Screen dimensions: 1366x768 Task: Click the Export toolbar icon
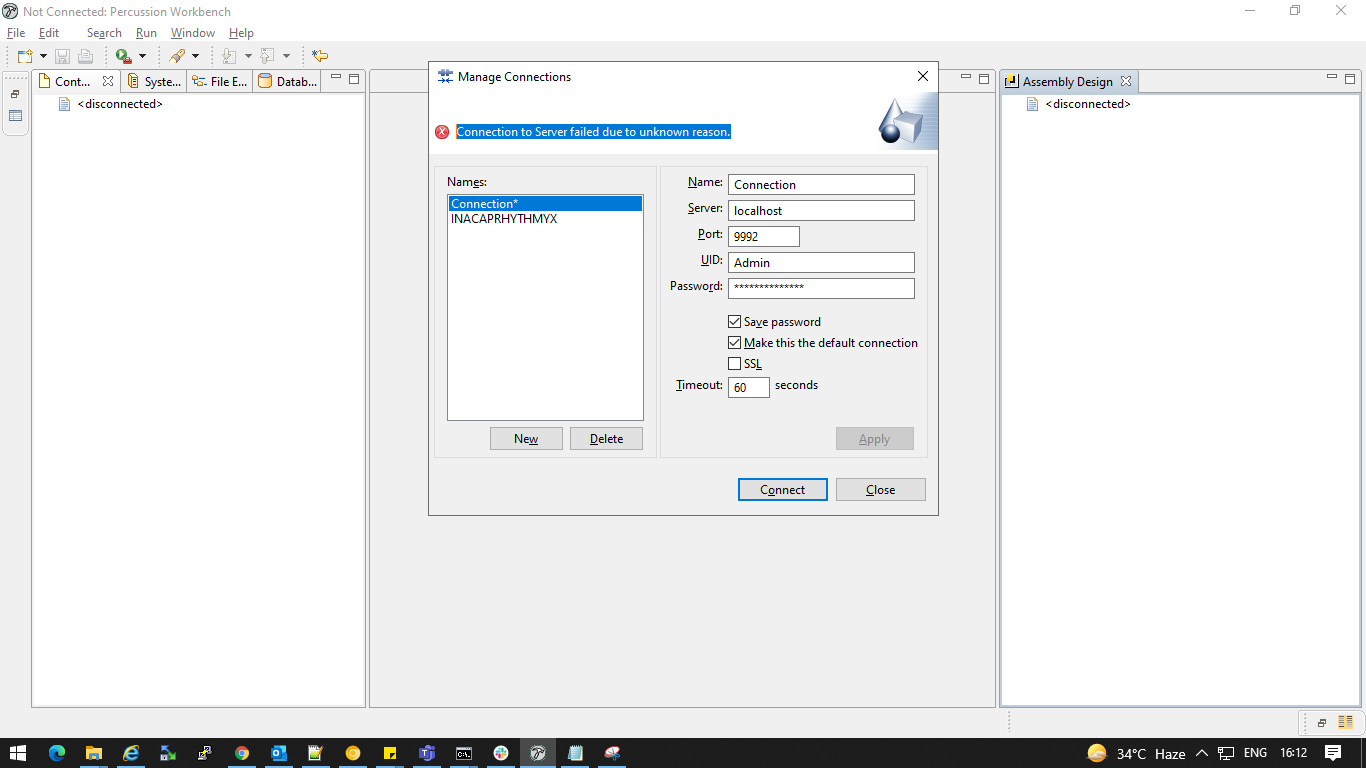(266, 55)
